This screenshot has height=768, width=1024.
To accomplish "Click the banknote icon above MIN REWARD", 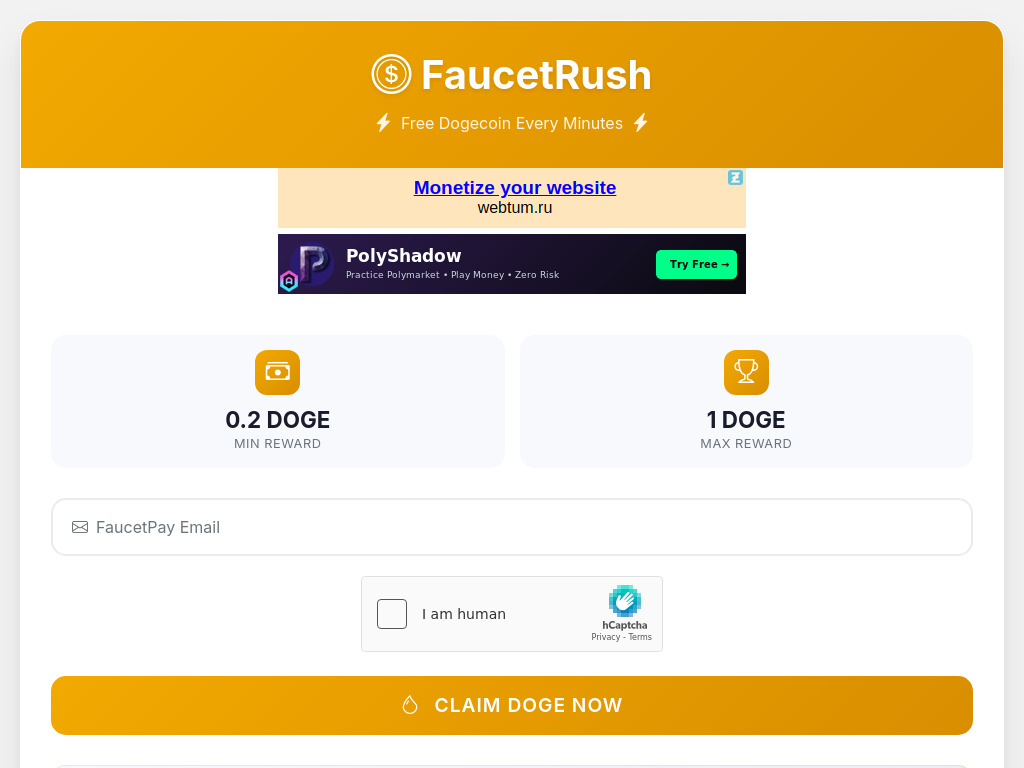I will 277,372.
